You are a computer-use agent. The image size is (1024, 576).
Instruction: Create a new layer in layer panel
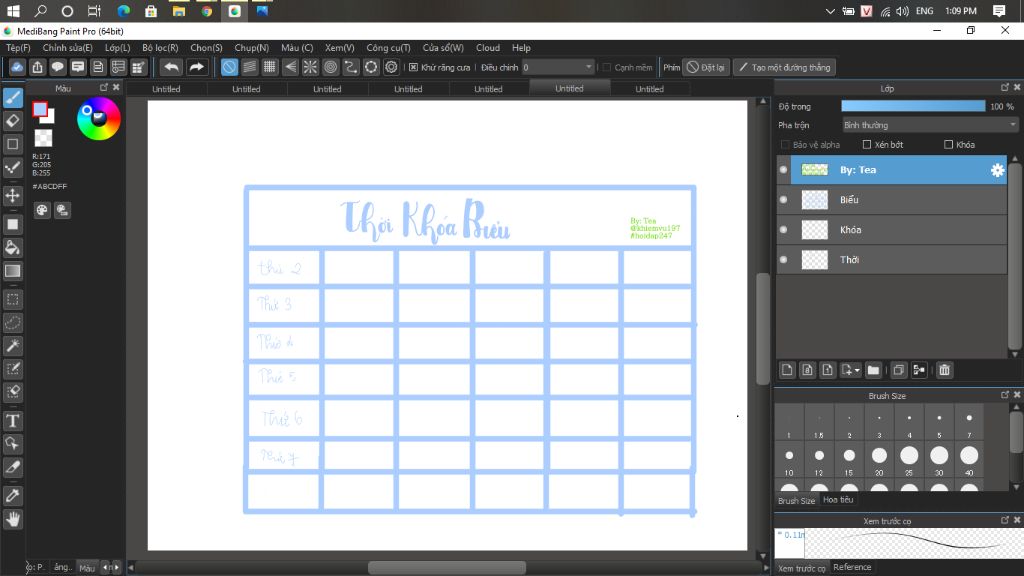[x=787, y=370]
